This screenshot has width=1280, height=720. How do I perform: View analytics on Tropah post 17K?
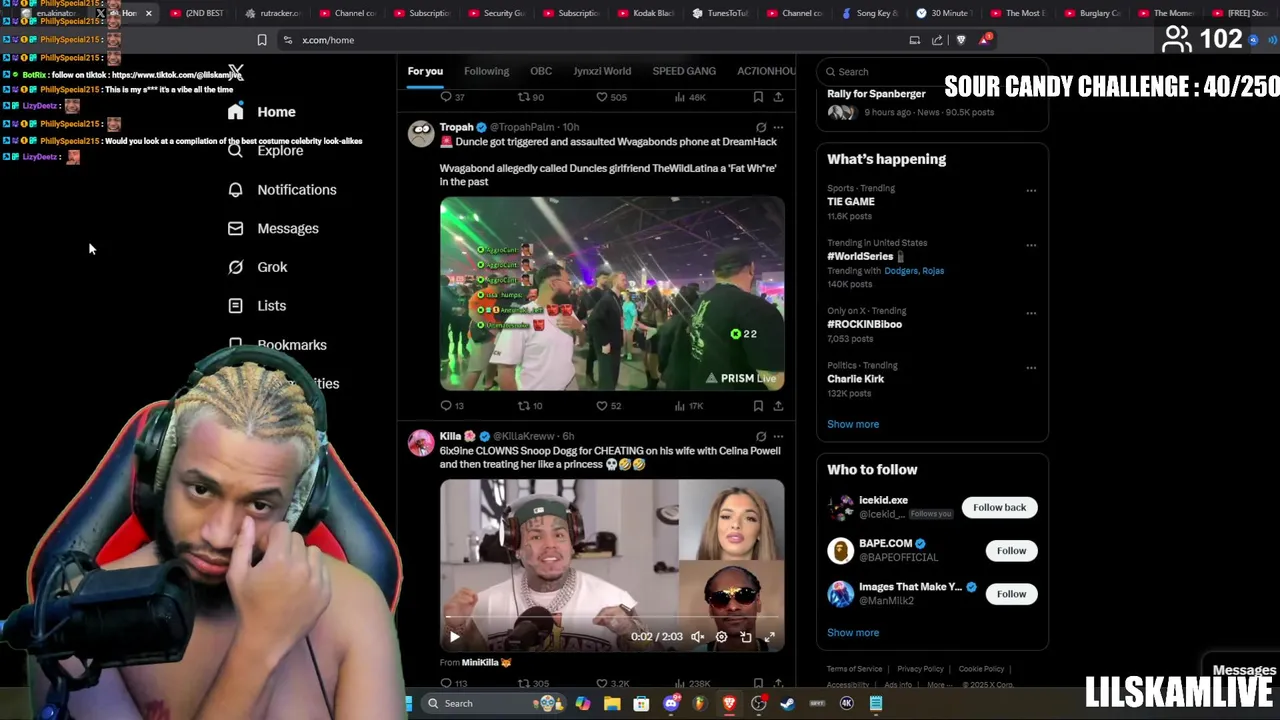click(x=689, y=405)
